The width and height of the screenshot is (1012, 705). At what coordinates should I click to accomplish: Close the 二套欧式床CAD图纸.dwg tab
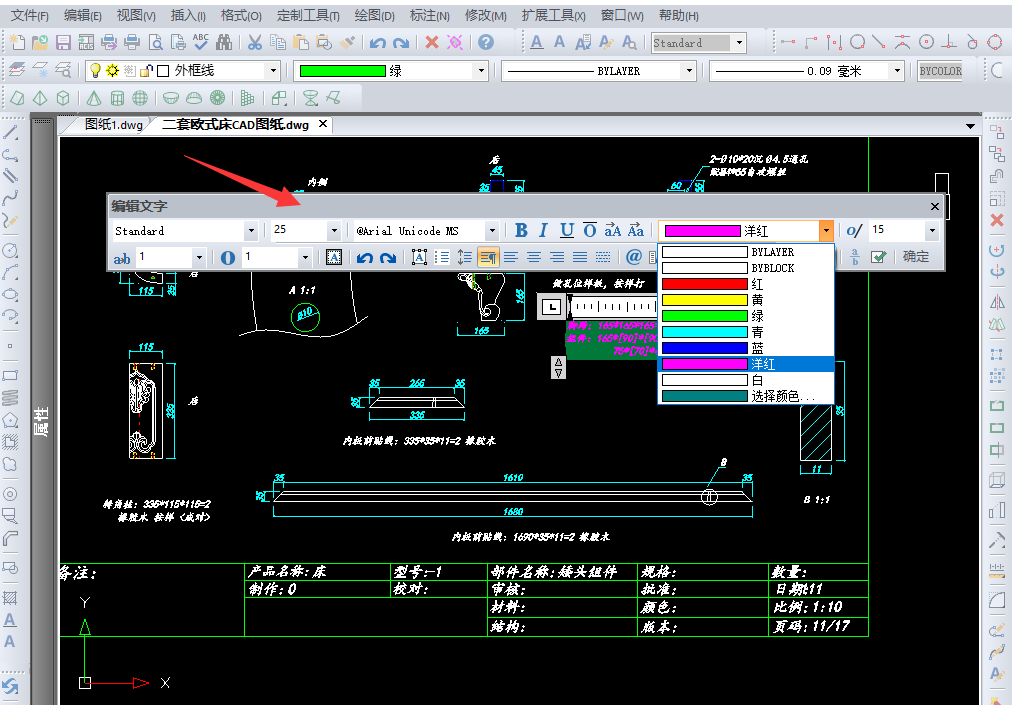tap(323, 124)
